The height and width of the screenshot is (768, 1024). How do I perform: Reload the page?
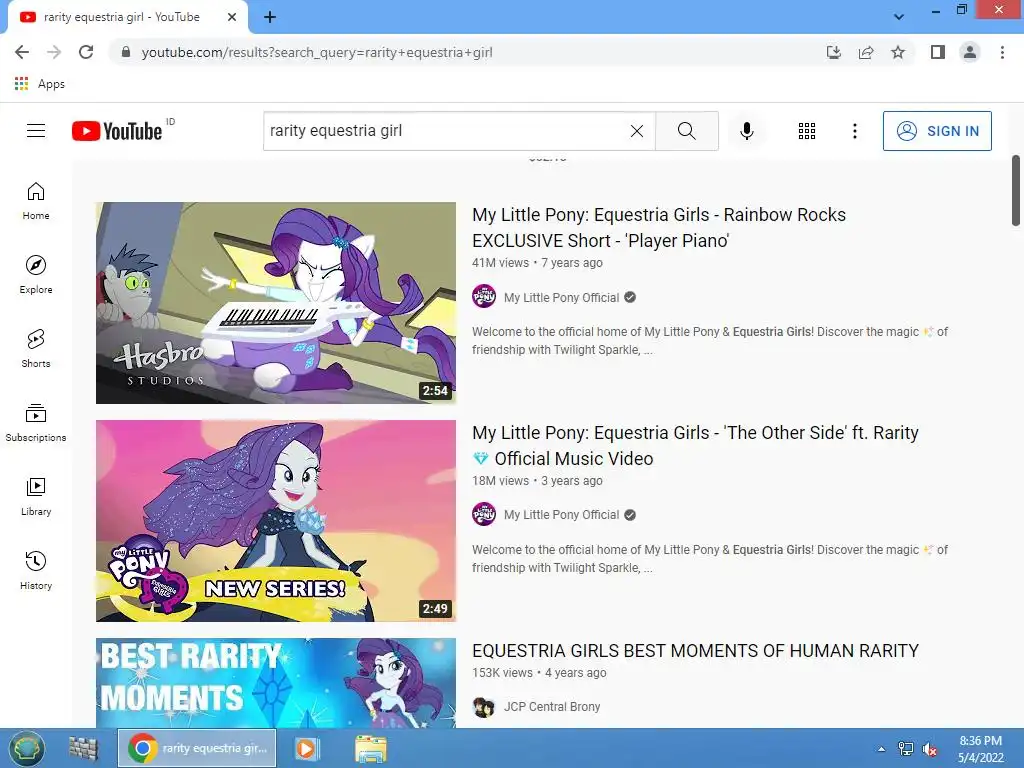pos(86,52)
